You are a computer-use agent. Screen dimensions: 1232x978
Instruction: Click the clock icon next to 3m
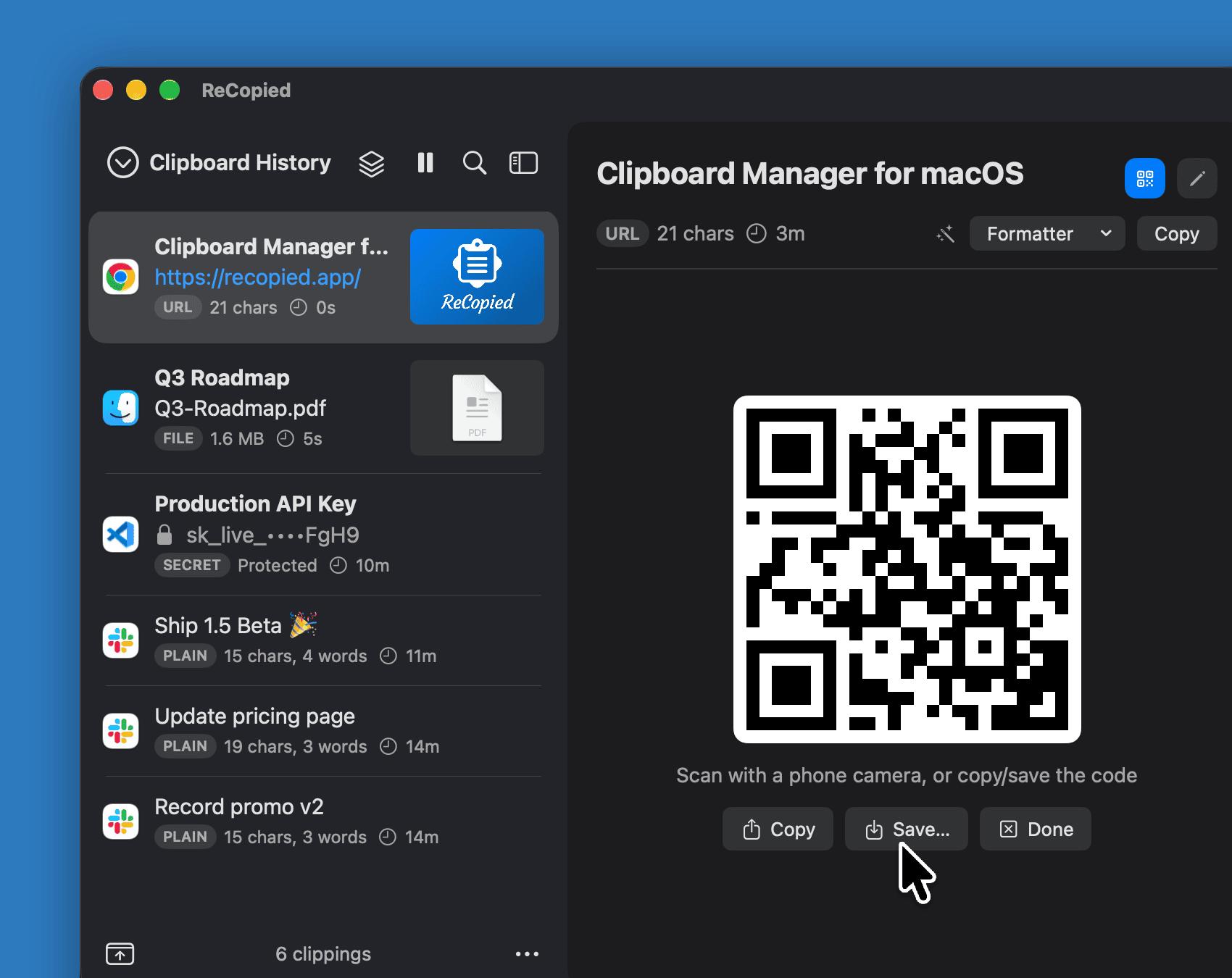pyautogui.click(x=757, y=233)
